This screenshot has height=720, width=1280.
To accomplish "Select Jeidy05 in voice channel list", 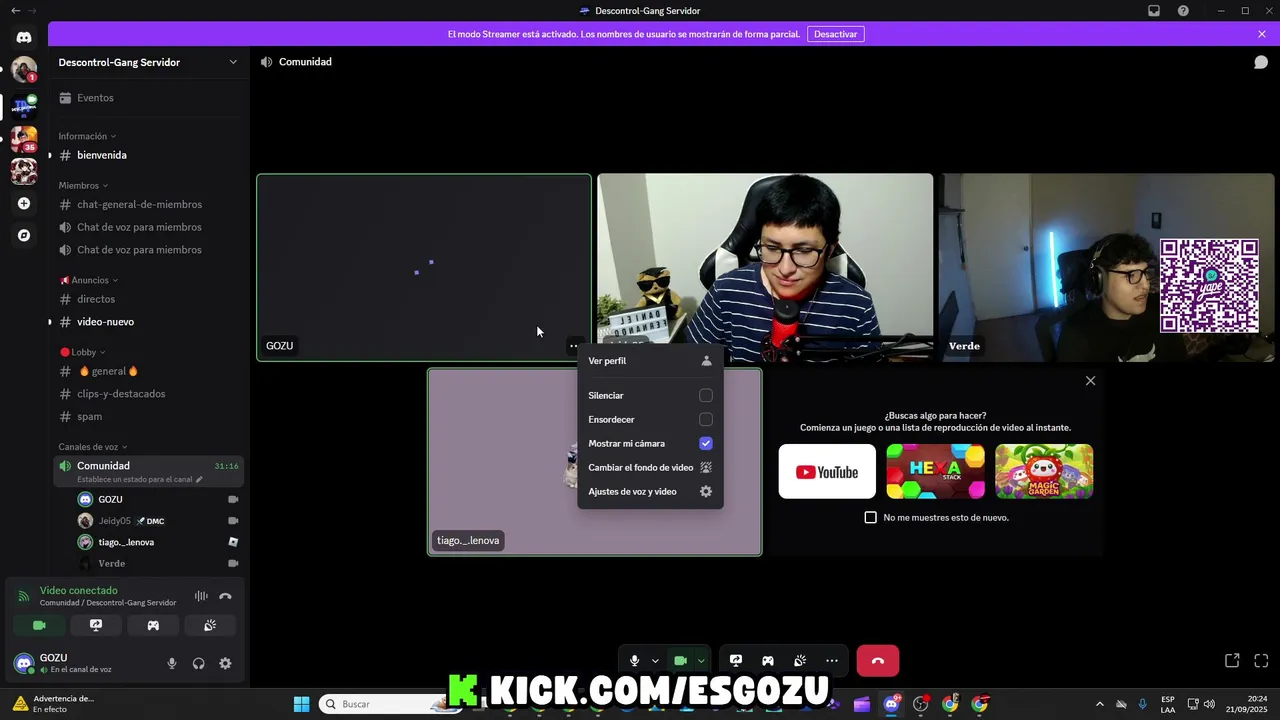I will (158, 521).
